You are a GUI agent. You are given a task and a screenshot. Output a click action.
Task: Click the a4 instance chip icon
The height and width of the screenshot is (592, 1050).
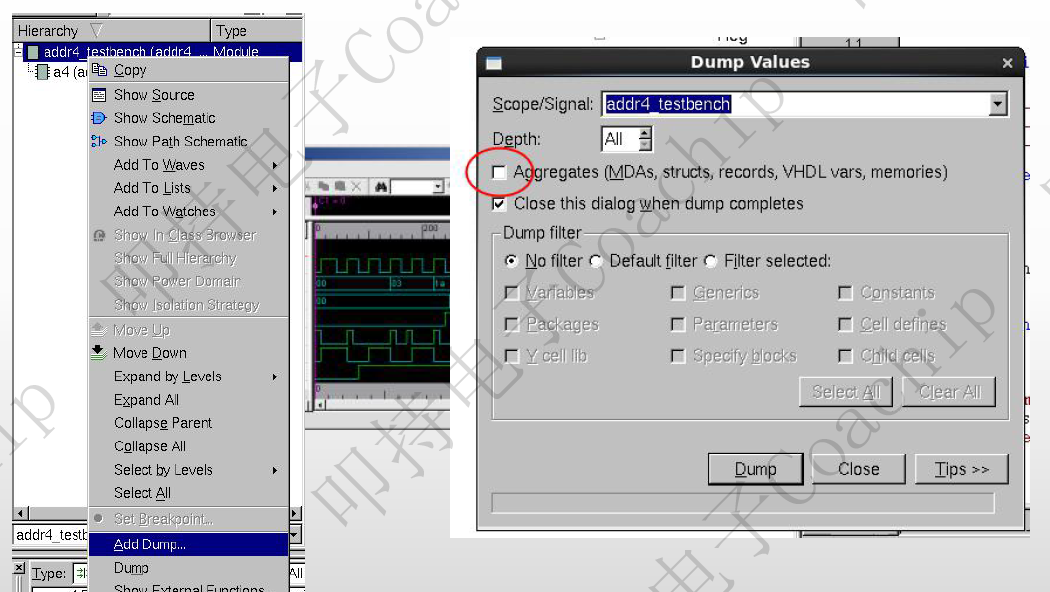[42, 72]
